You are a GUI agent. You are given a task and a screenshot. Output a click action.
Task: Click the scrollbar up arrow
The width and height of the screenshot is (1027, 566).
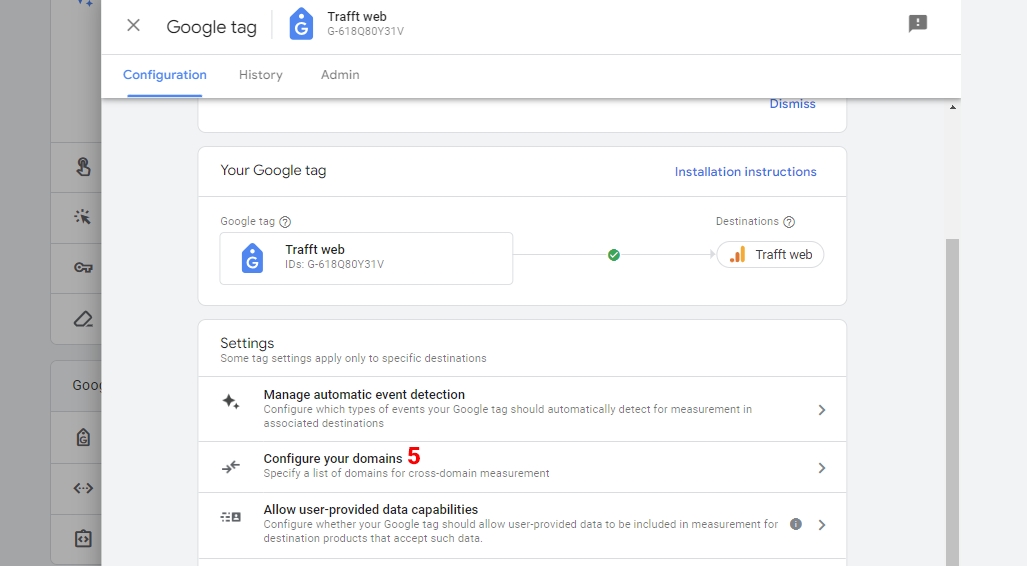coord(952,108)
